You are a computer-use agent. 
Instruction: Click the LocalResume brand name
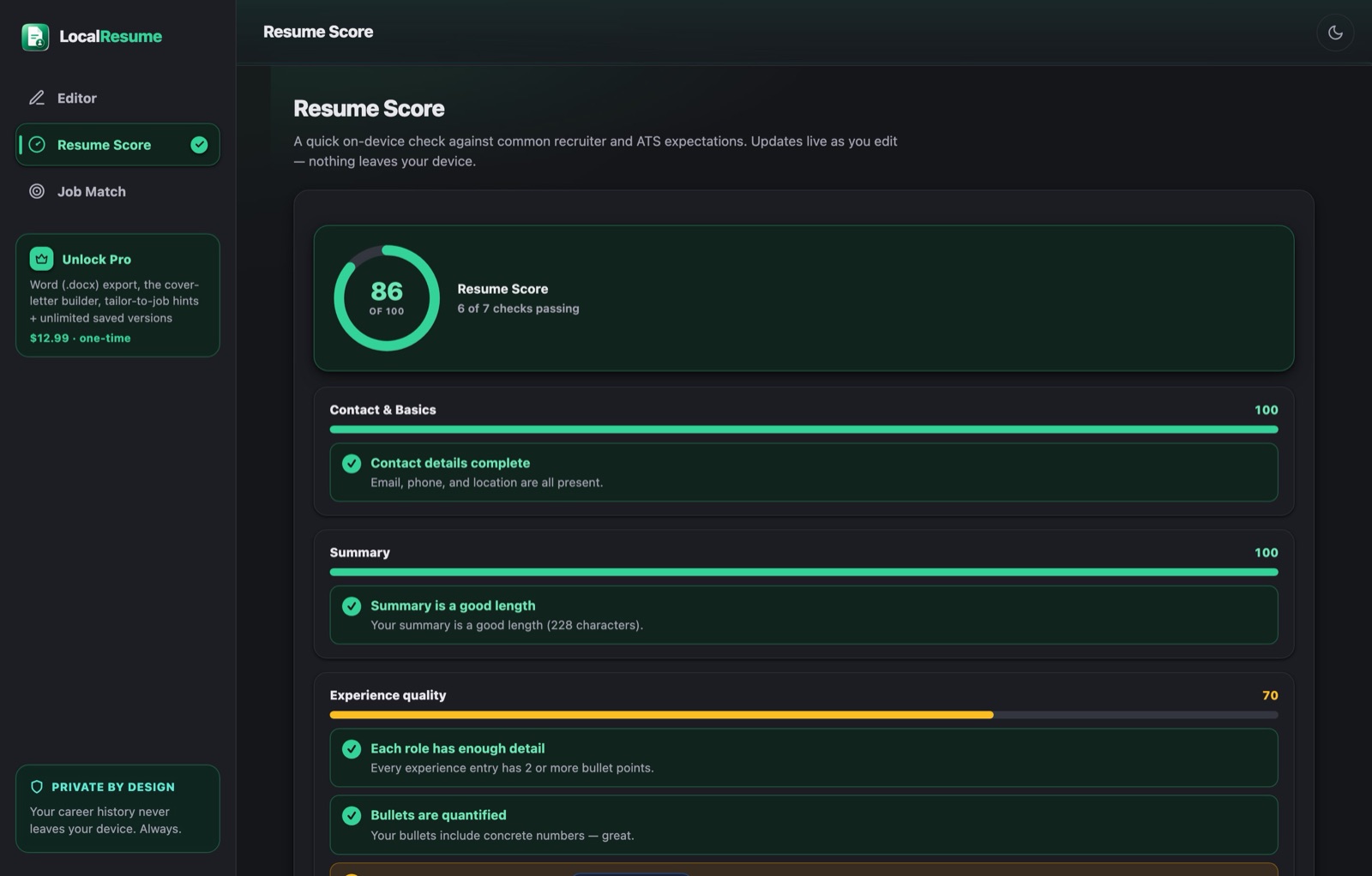pos(111,36)
